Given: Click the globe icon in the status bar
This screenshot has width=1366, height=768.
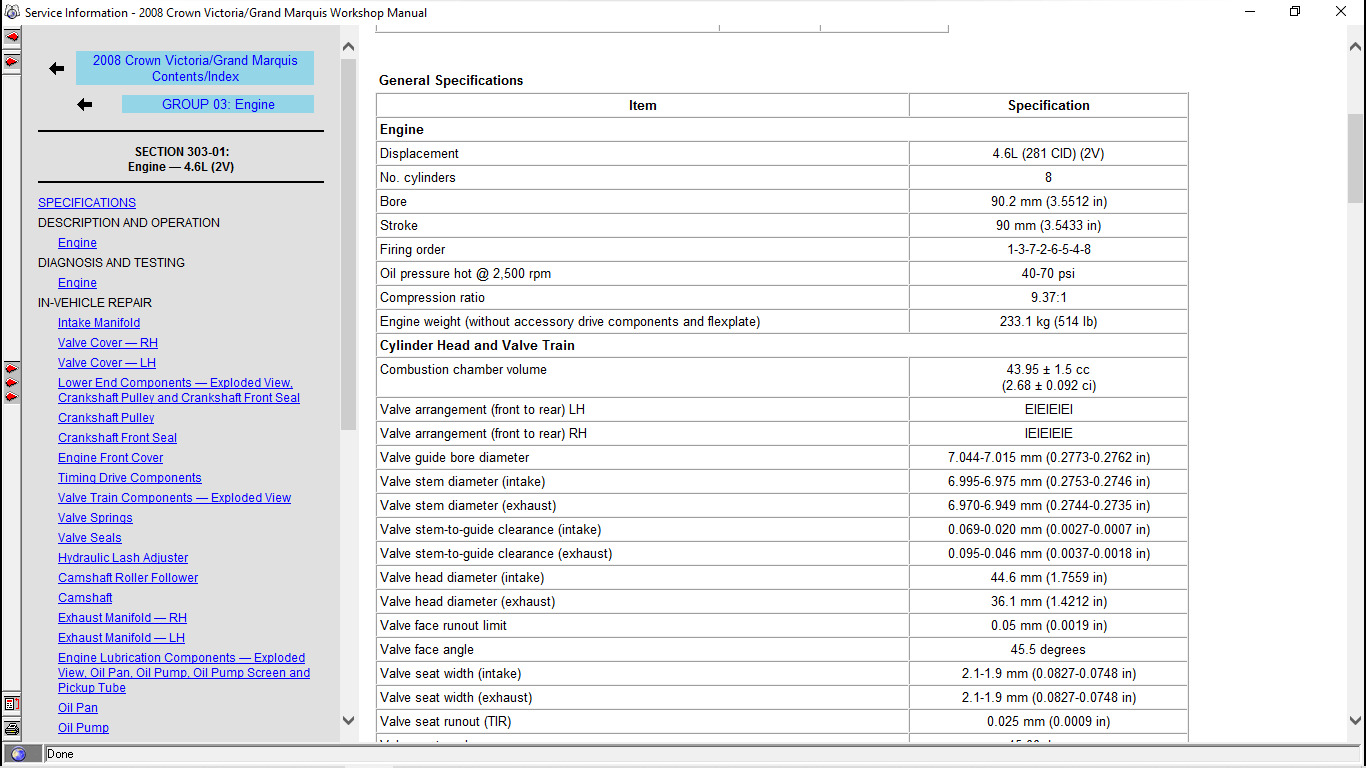Looking at the screenshot, I should (x=18, y=754).
